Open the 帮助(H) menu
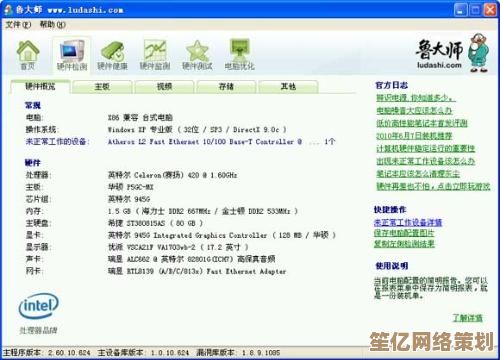Image resolution: width=500 pixels, height=360 pixels. click(52, 25)
